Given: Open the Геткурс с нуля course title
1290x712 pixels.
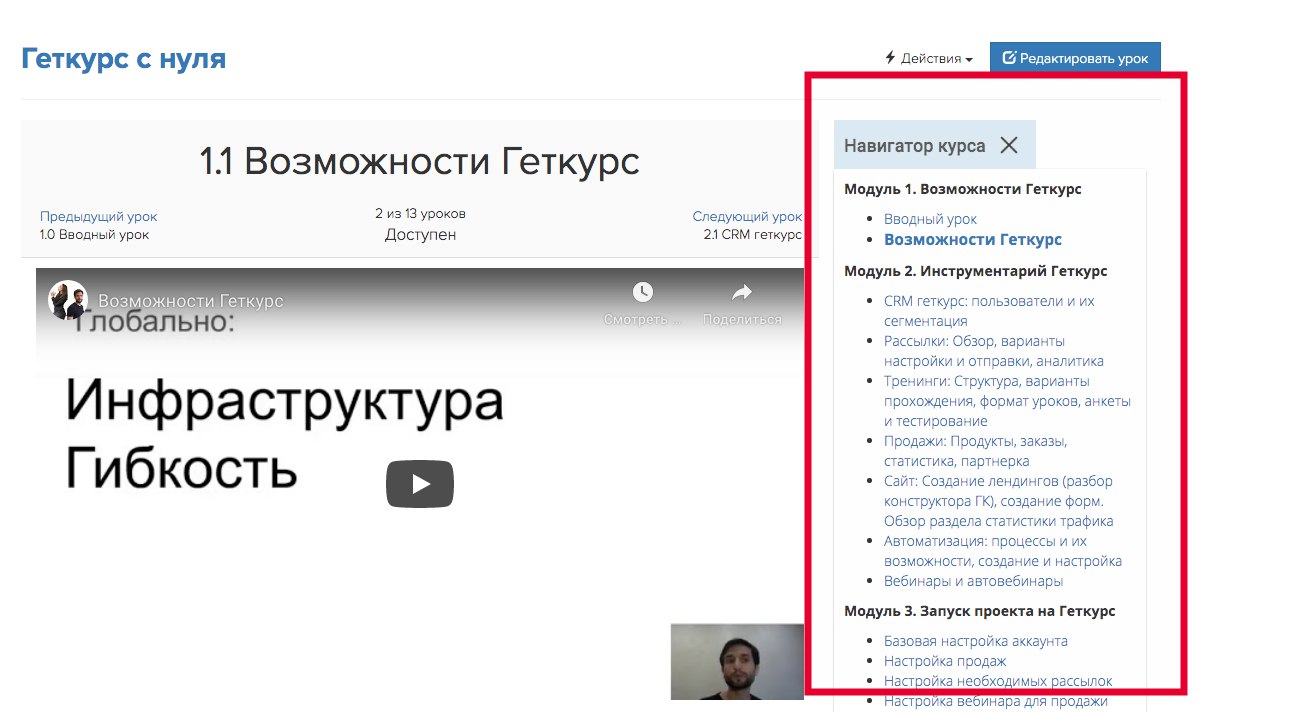Looking at the screenshot, I should [124, 58].
